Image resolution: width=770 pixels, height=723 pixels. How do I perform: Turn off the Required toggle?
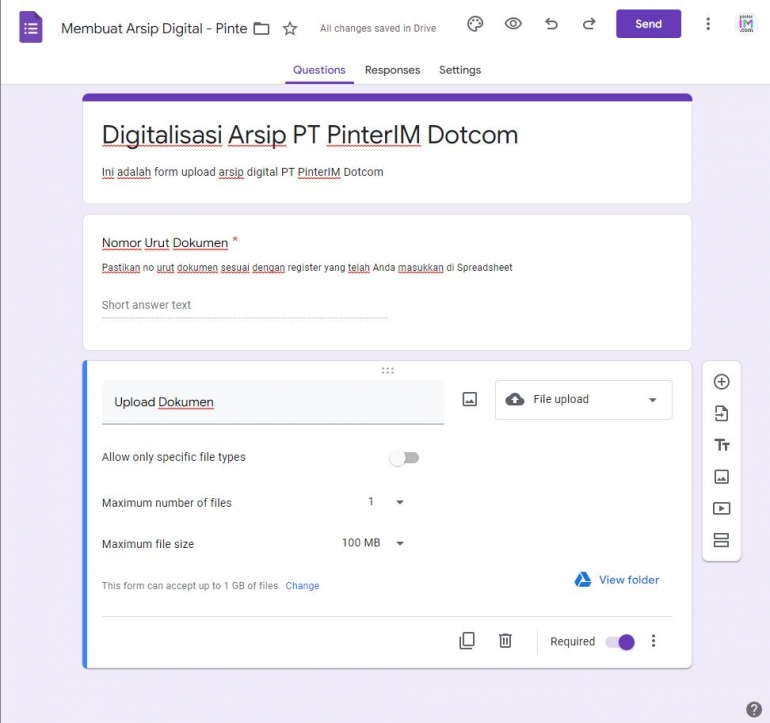(x=620, y=641)
